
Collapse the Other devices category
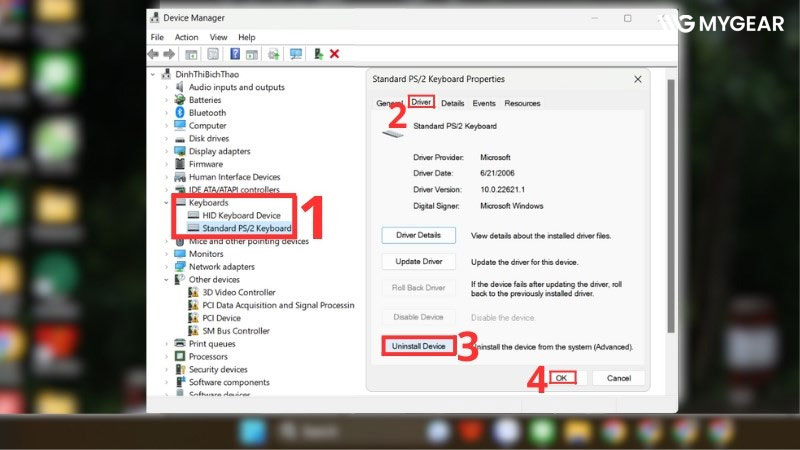pyautogui.click(x=166, y=280)
